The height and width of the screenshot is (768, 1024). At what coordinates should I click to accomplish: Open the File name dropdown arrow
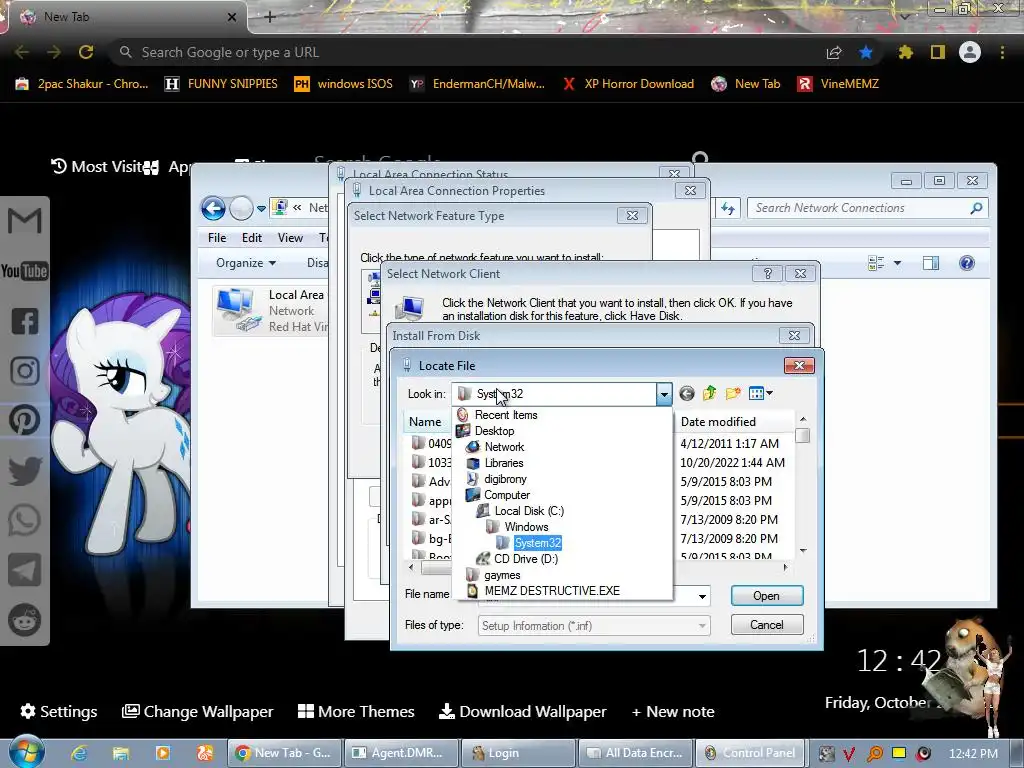[702, 596]
